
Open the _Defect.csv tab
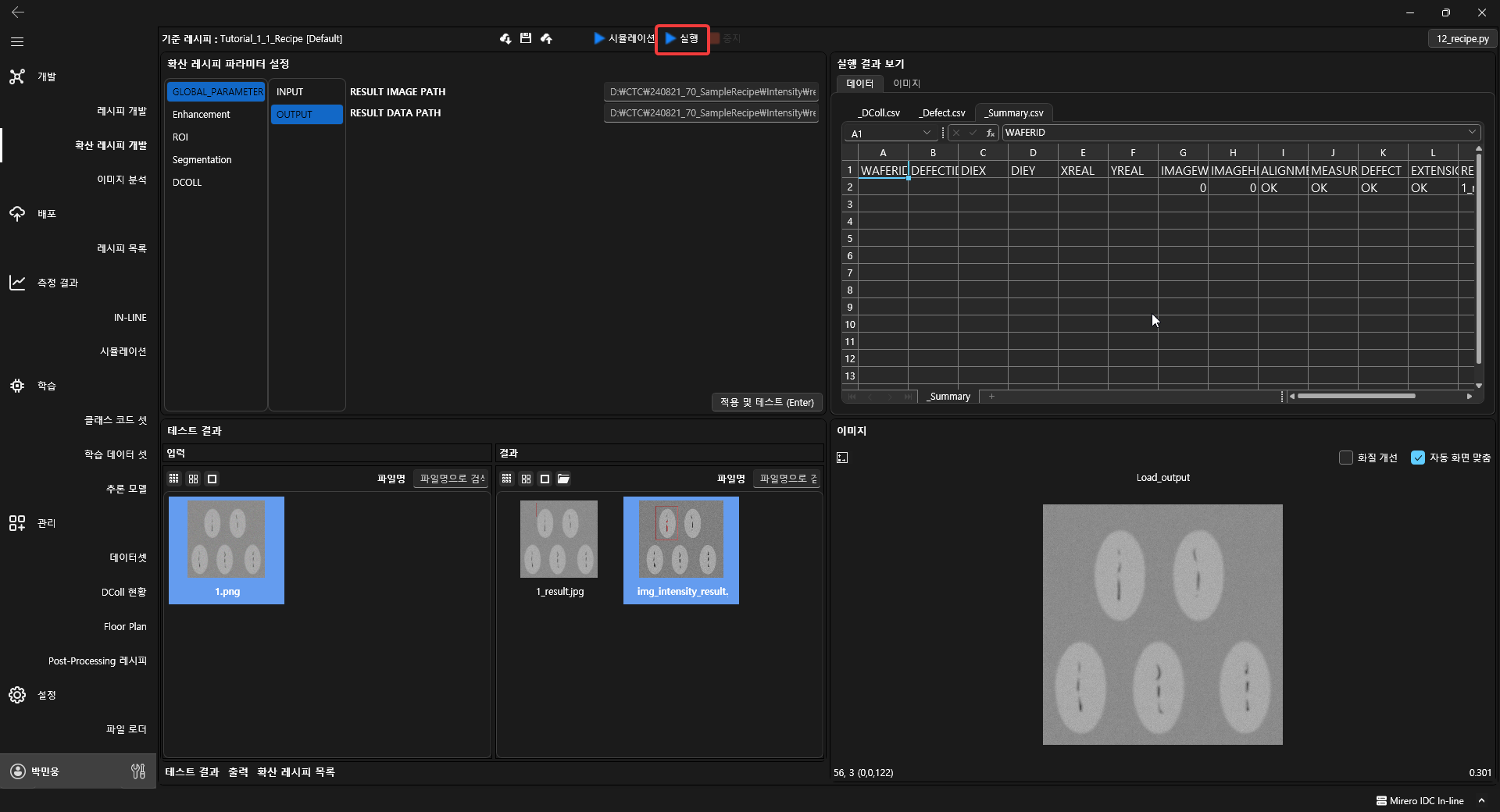pyautogui.click(x=941, y=113)
